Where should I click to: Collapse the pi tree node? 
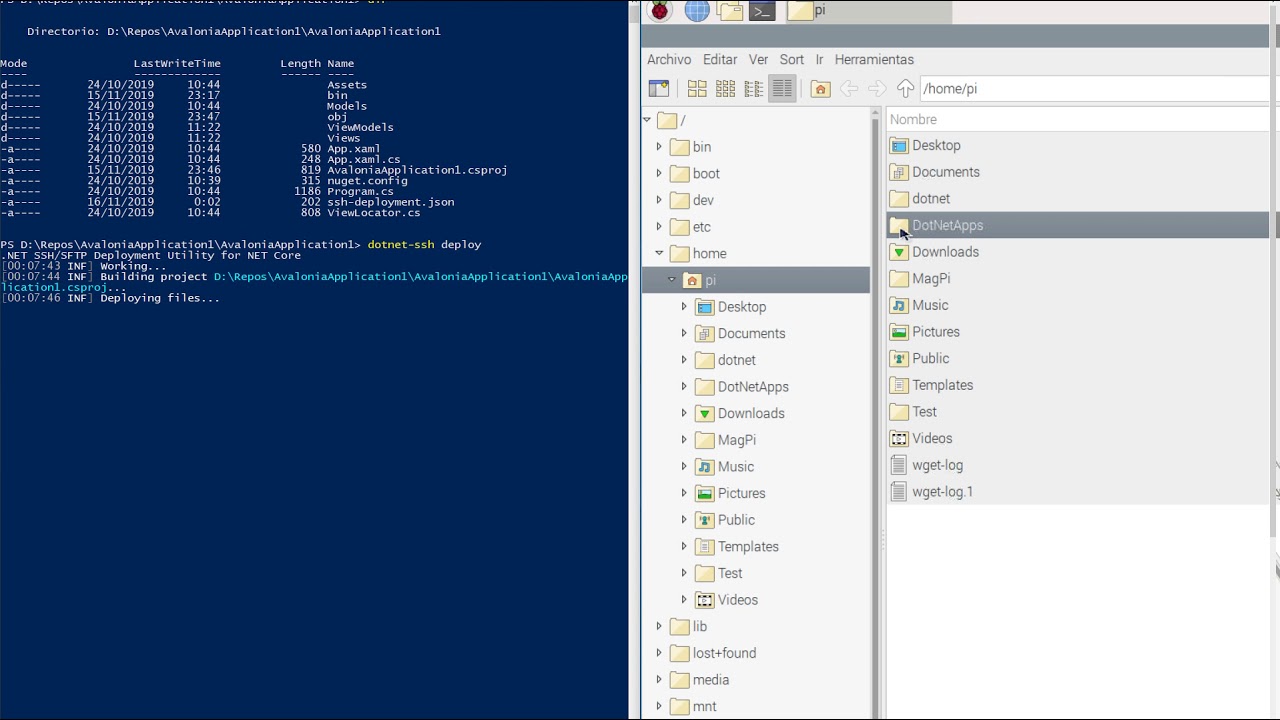click(672, 280)
